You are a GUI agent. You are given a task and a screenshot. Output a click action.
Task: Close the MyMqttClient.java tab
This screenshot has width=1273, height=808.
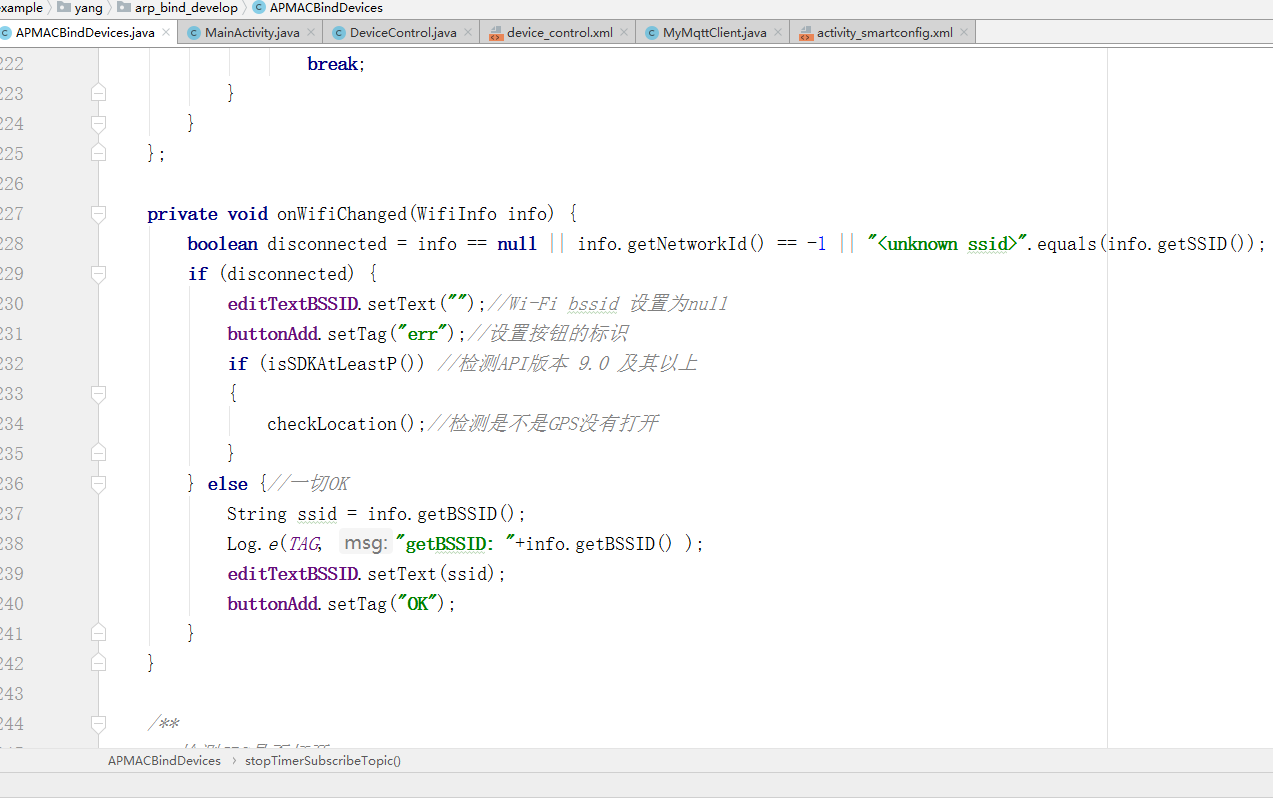coord(778,32)
